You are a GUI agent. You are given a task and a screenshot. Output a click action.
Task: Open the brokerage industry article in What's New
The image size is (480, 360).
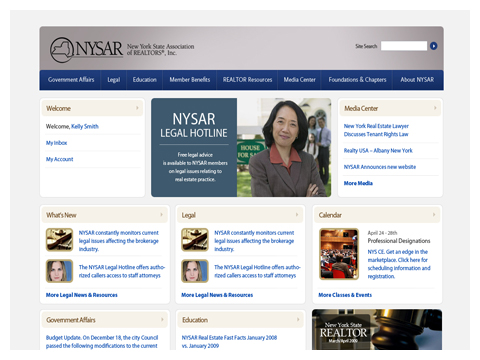[x=119, y=241]
